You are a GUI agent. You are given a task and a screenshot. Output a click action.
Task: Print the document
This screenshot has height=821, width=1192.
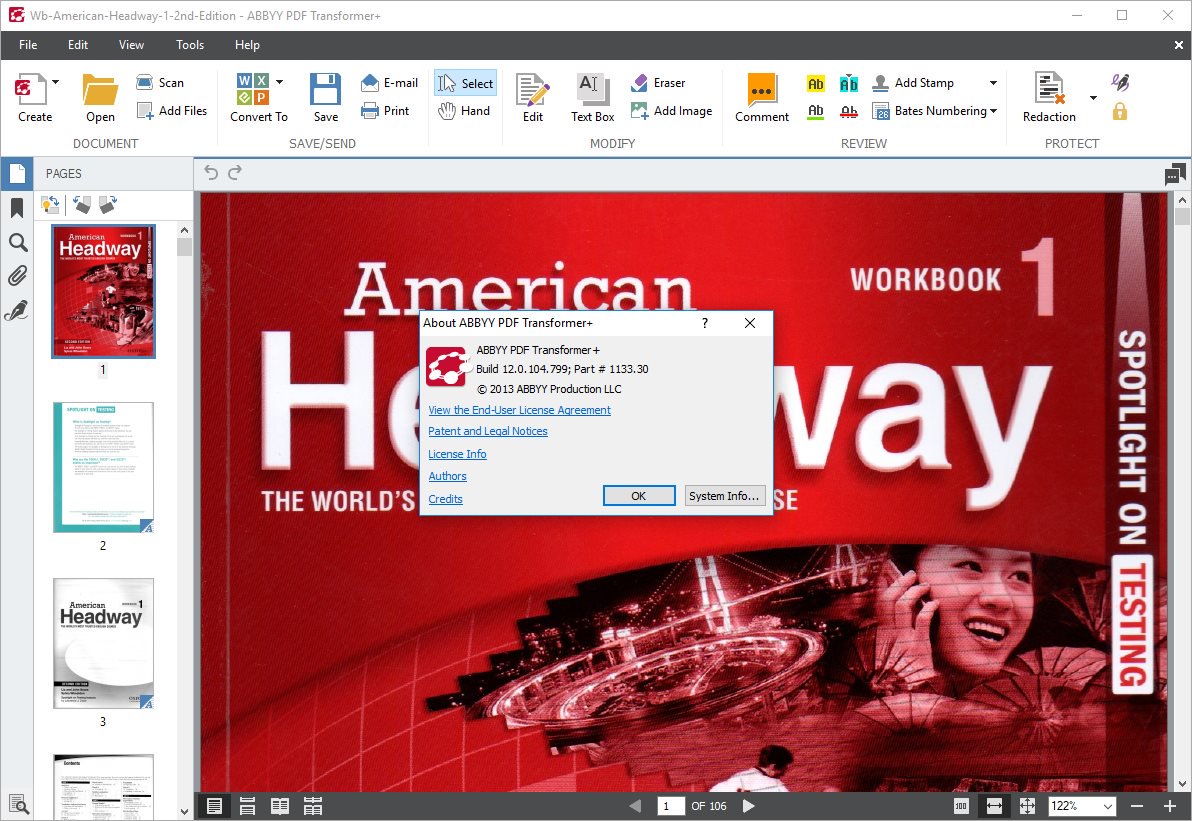pyautogui.click(x=385, y=111)
